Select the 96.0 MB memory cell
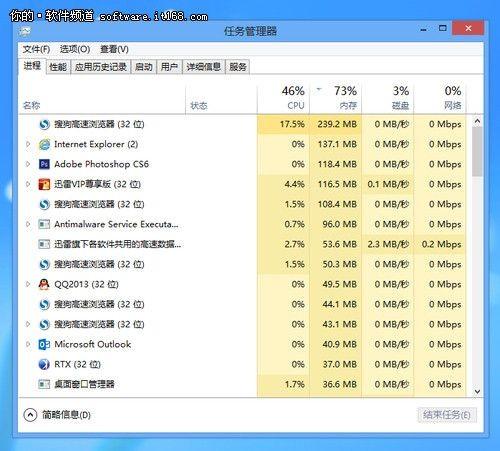The image size is (500, 451). pos(336,224)
